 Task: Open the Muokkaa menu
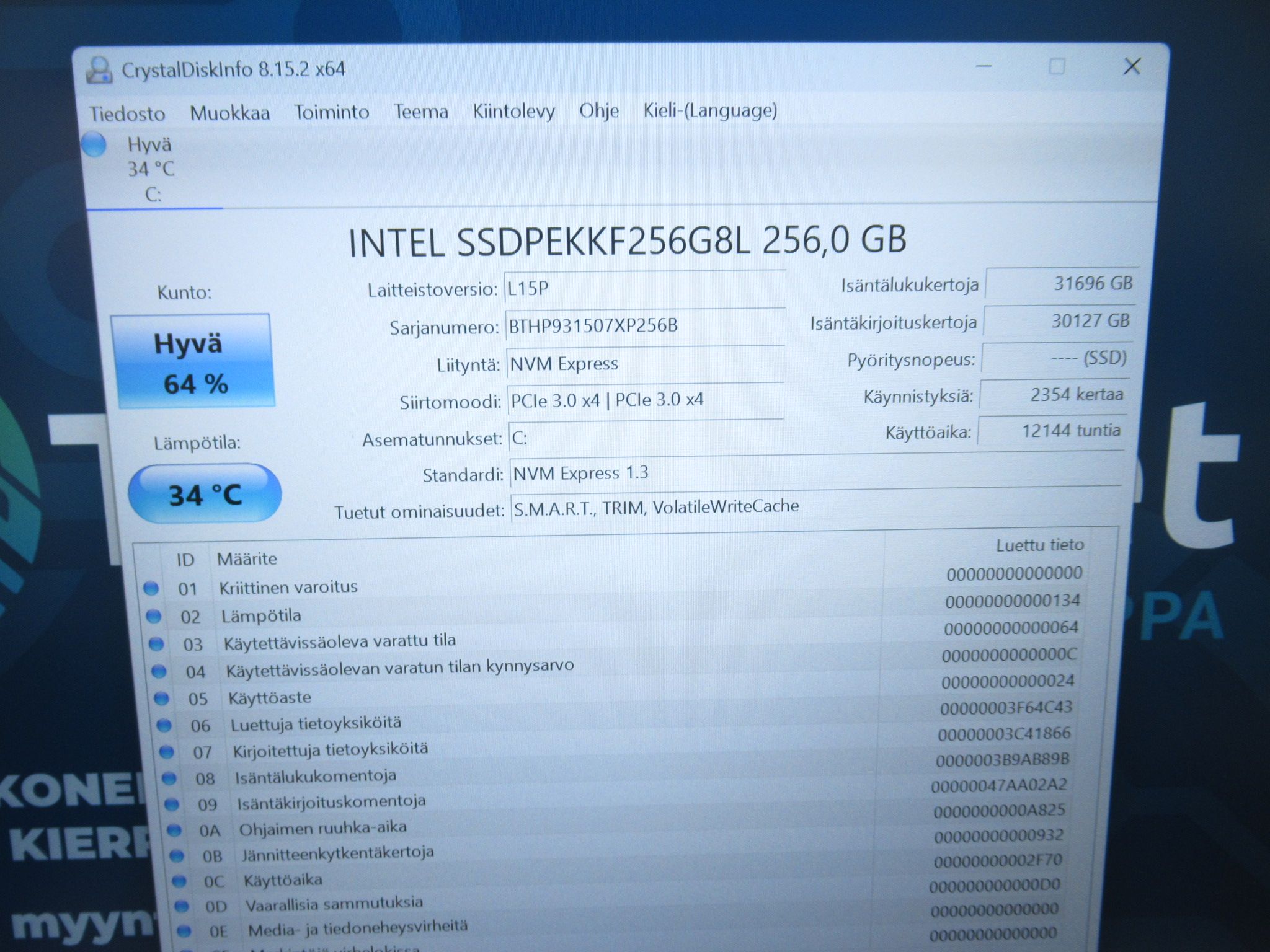coord(229,113)
